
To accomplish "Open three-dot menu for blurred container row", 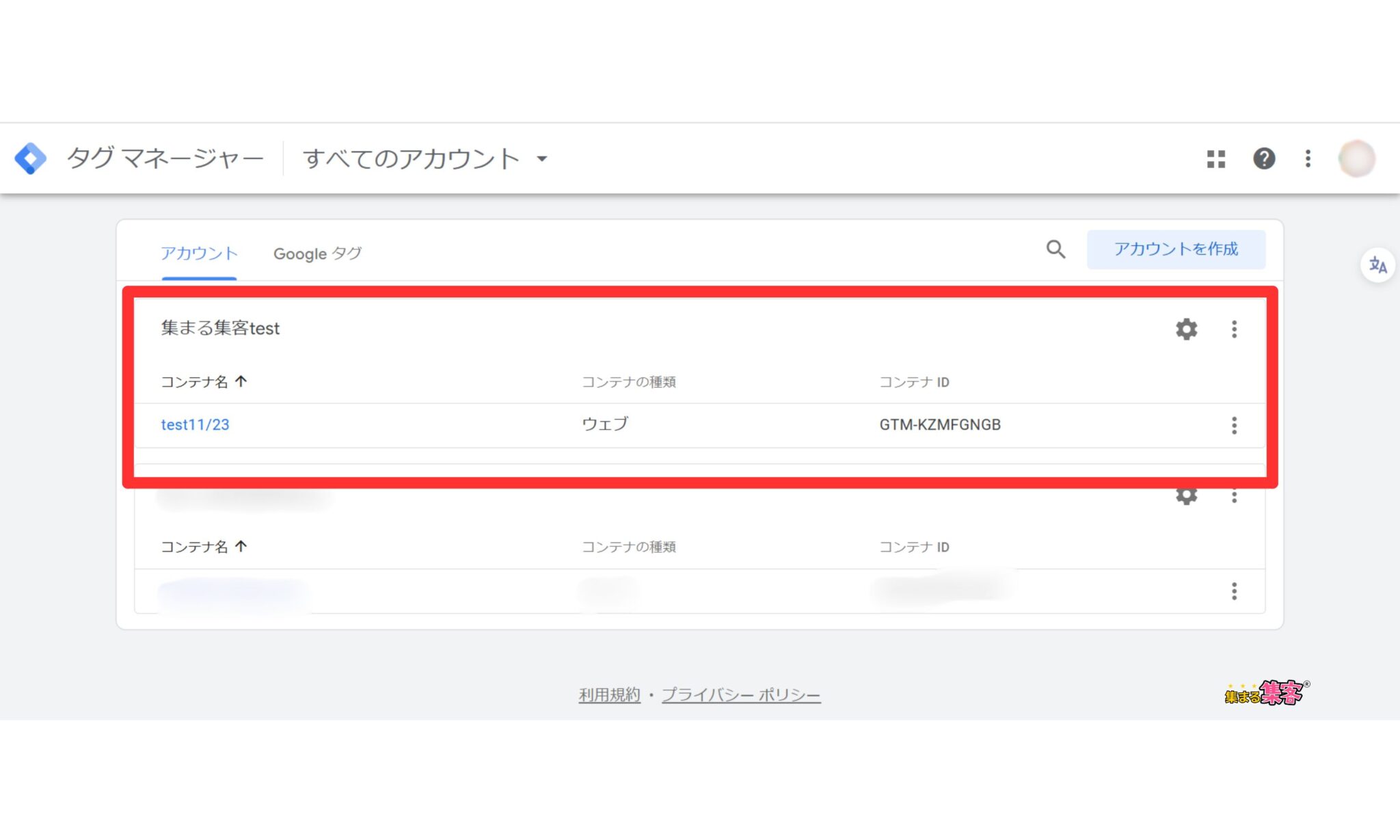I will coord(1234,591).
